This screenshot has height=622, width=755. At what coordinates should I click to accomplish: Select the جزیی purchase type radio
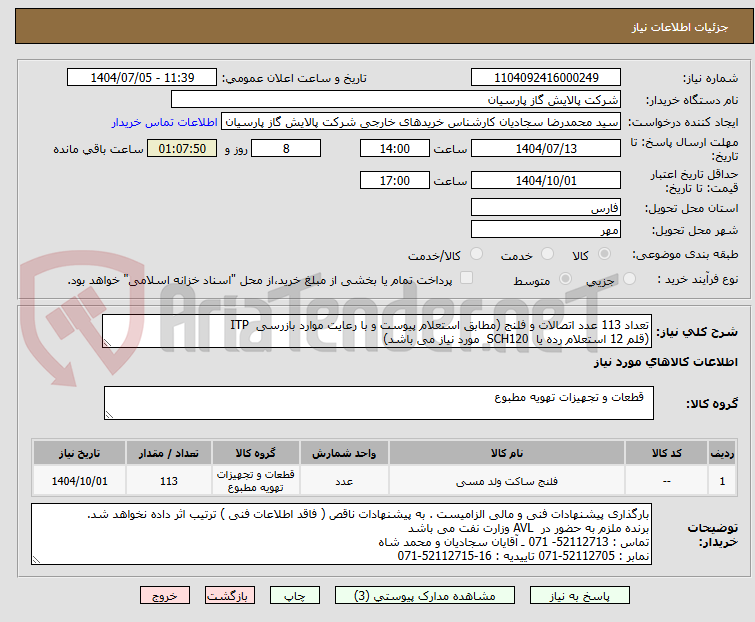click(x=629, y=279)
